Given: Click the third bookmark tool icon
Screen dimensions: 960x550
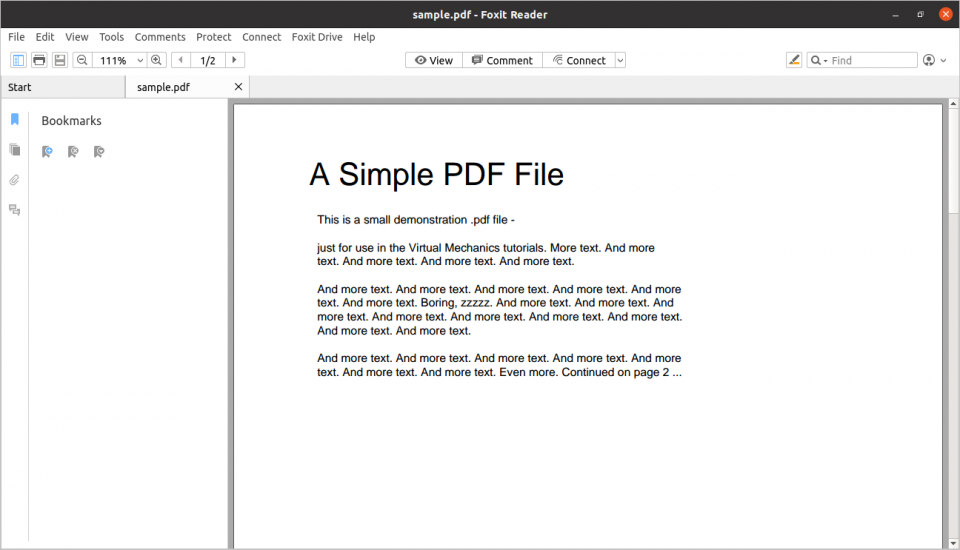Looking at the screenshot, I should [99, 151].
